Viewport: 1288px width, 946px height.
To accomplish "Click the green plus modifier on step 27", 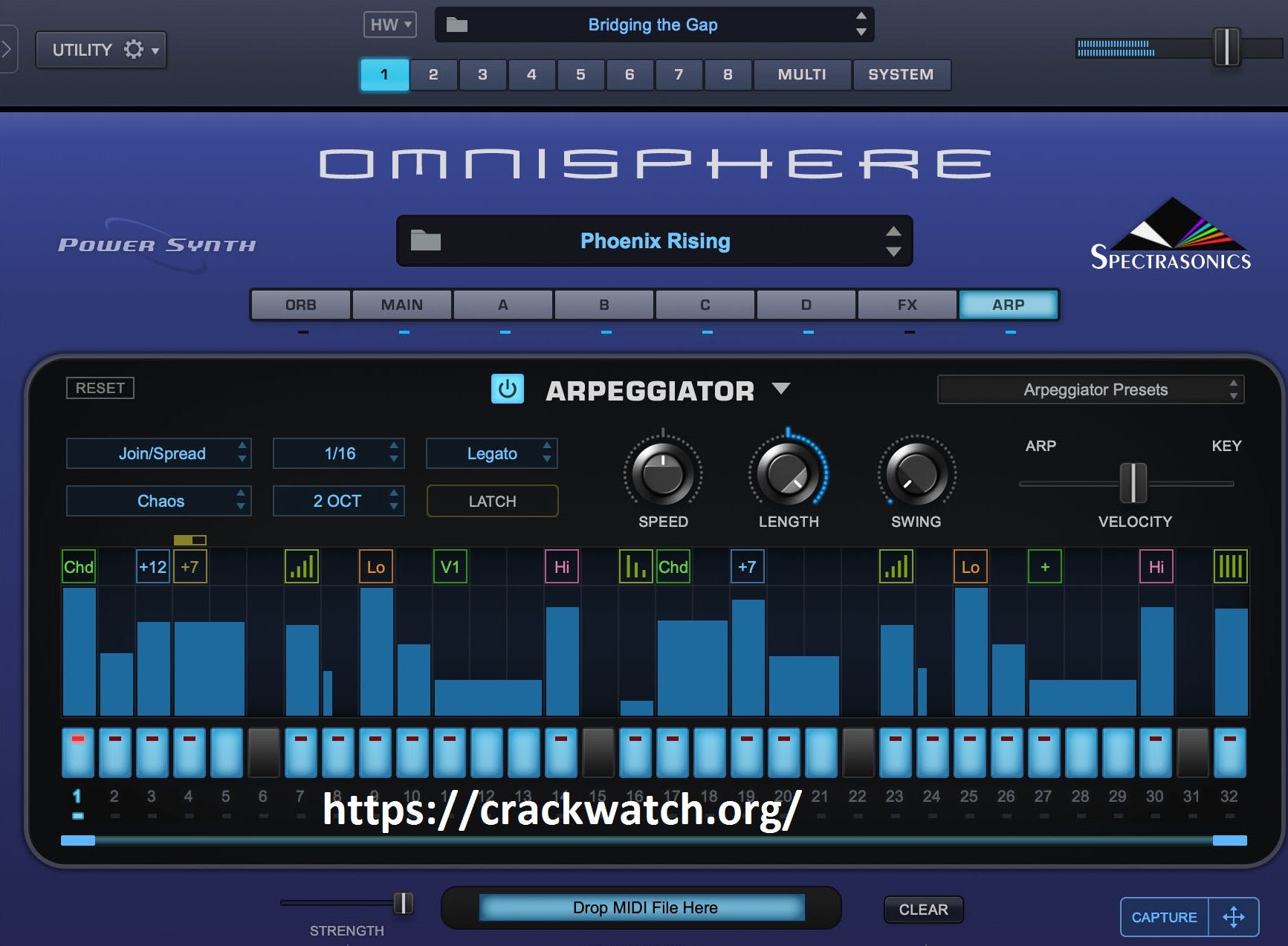I will [1045, 567].
